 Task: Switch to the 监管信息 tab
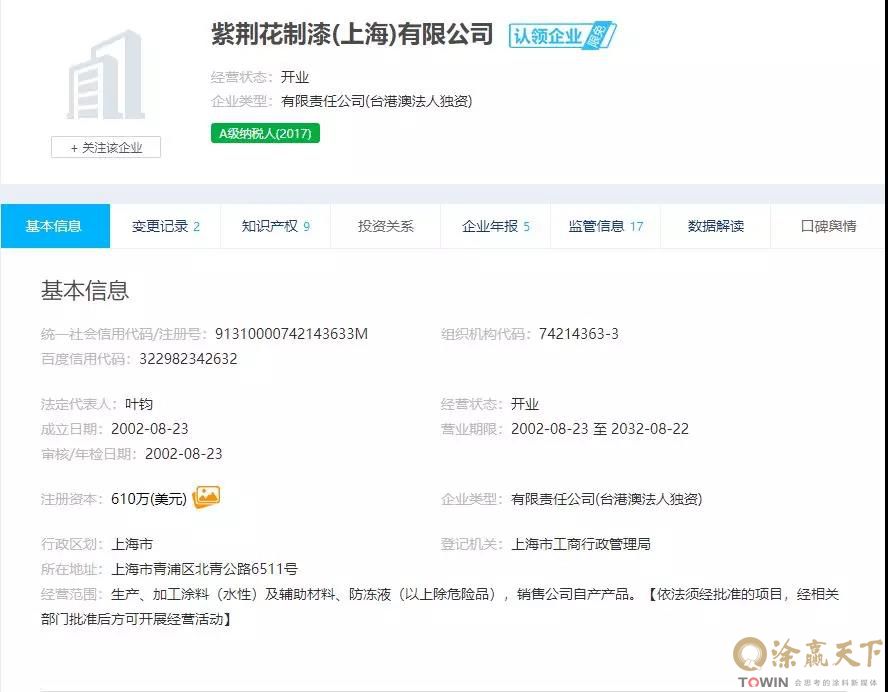click(605, 226)
